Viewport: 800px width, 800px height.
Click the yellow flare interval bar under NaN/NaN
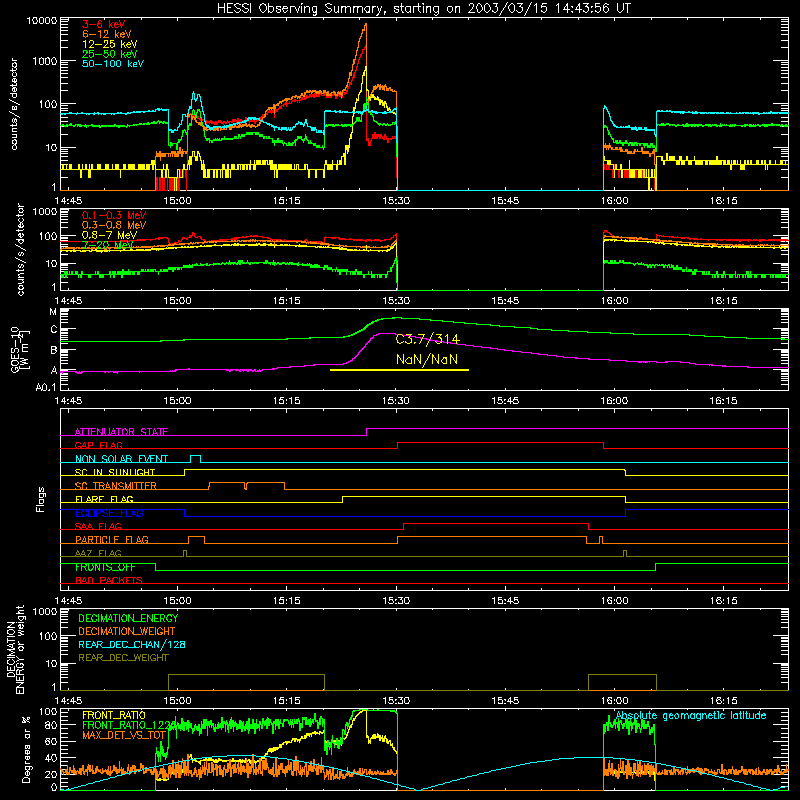click(x=399, y=370)
